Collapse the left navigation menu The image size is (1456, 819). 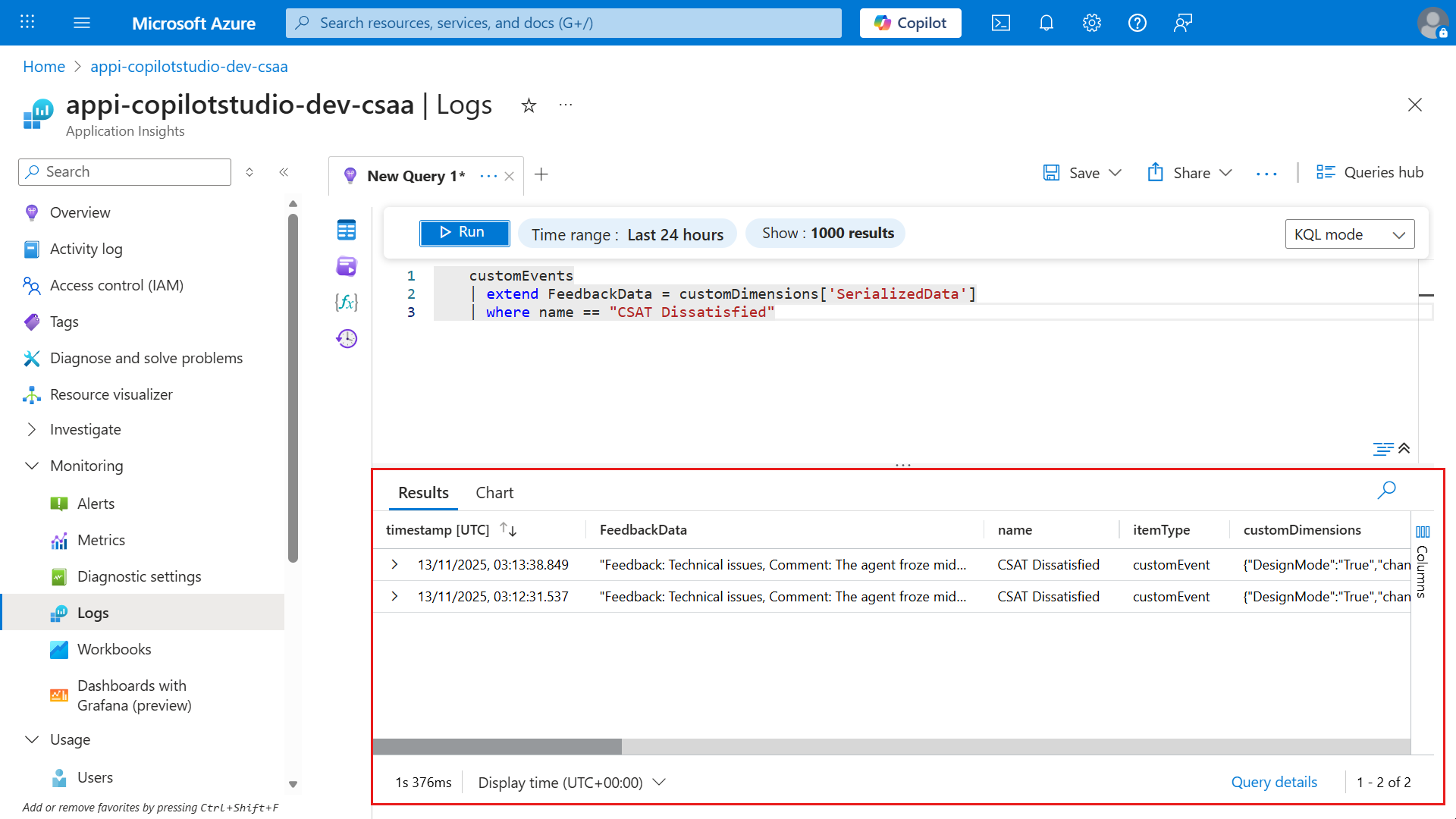coord(284,172)
